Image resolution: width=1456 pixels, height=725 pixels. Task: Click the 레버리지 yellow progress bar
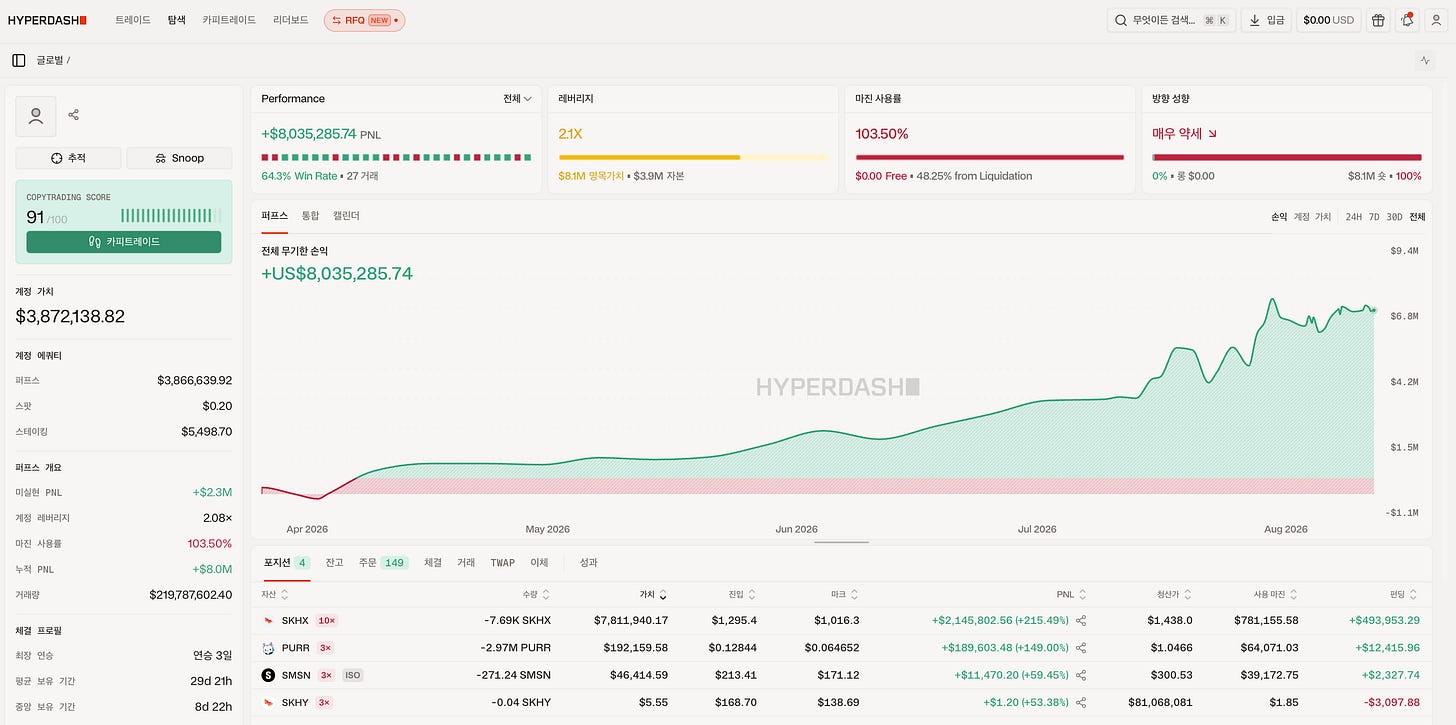click(693, 157)
